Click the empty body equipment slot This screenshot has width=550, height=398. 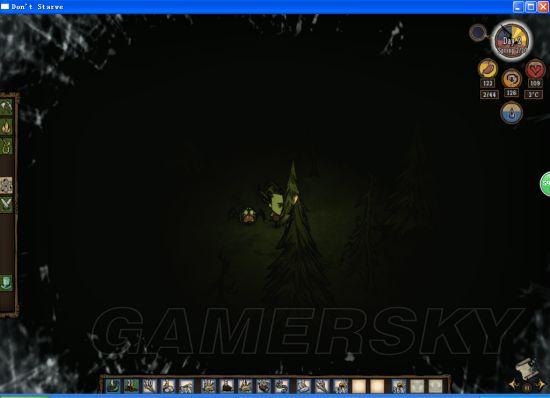click(x=417, y=386)
